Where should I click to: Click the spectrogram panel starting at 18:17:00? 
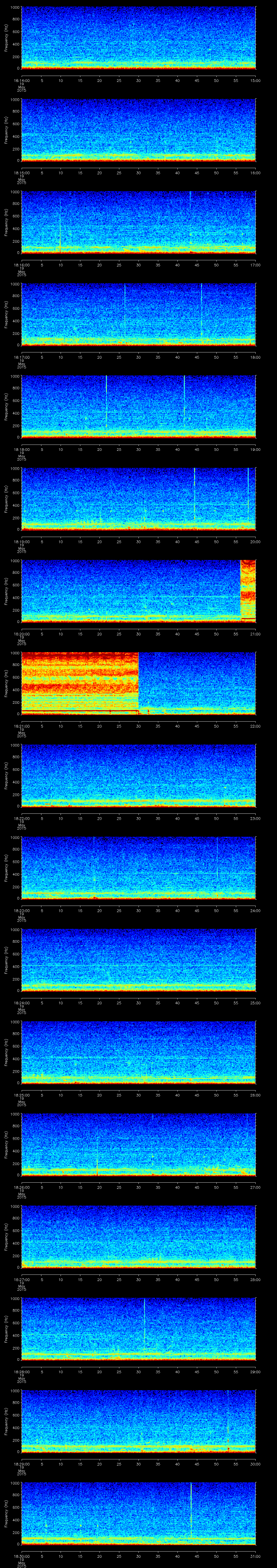point(139,315)
